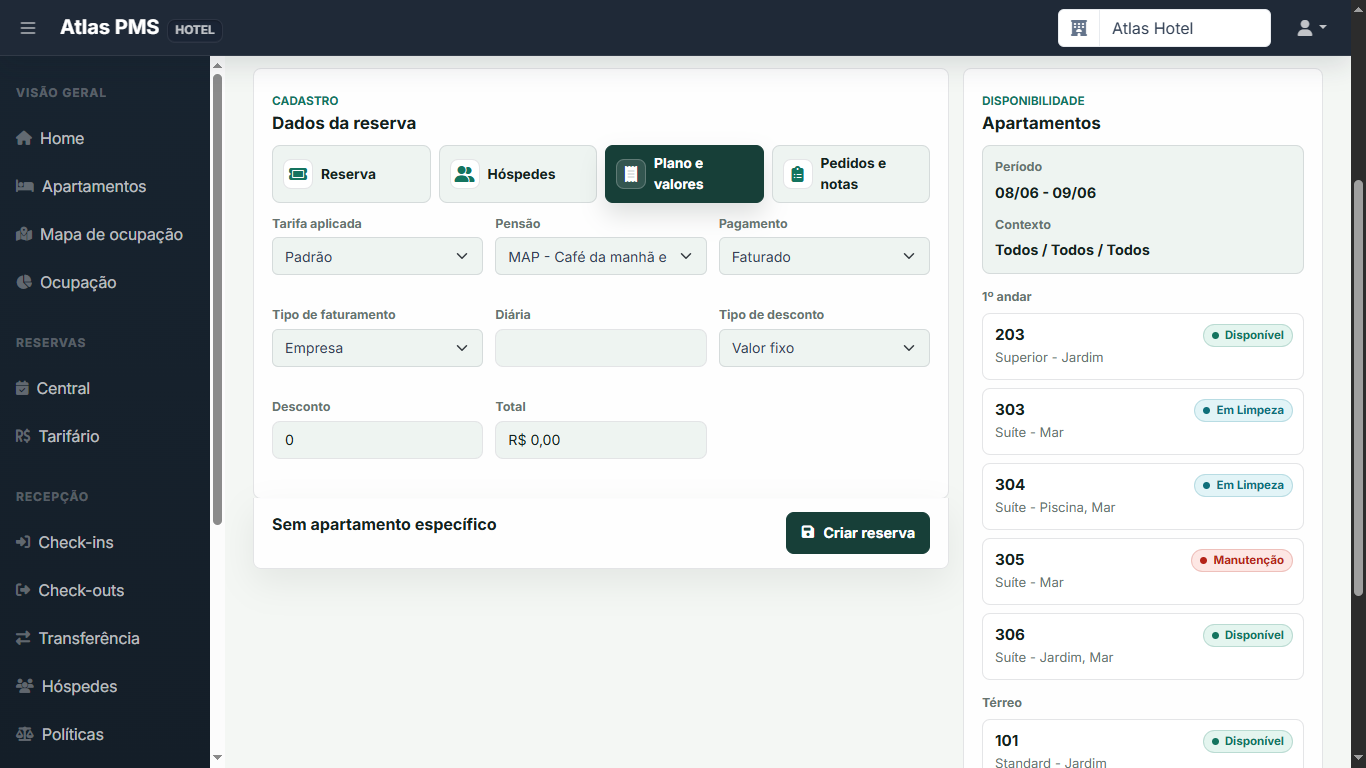
Task: Select apartment 305 Suíte - Mar card
Action: tap(1143, 571)
